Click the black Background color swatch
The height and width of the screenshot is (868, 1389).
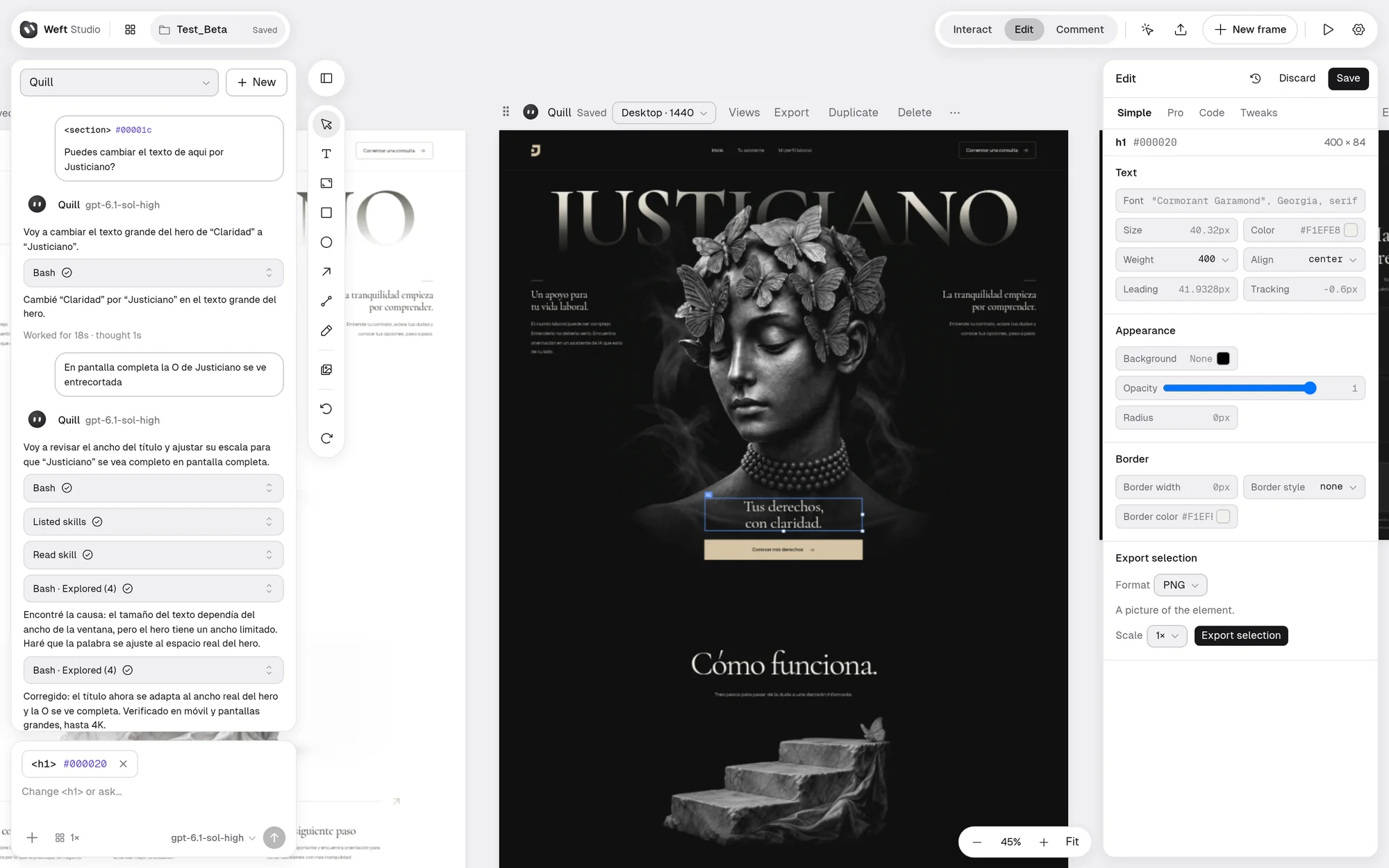point(1223,359)
